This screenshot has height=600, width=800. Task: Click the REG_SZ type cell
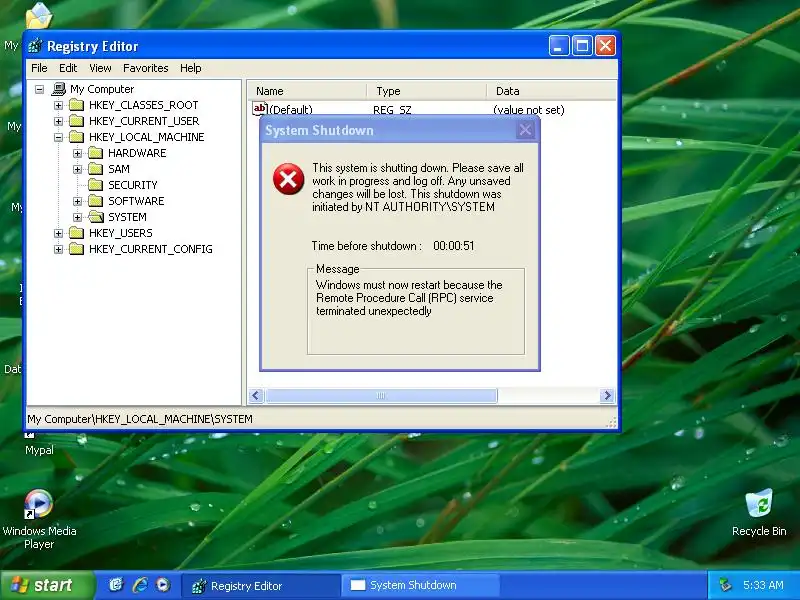pyautogui.click(x=392, y=110)
